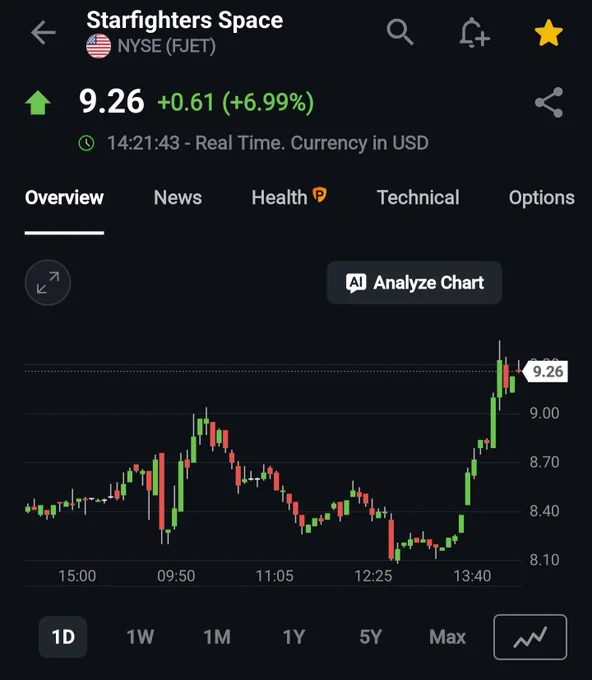This screenshot has width=592, height=680.
Task: Click the Analyze Chart AI button
Action: [415, 283]
